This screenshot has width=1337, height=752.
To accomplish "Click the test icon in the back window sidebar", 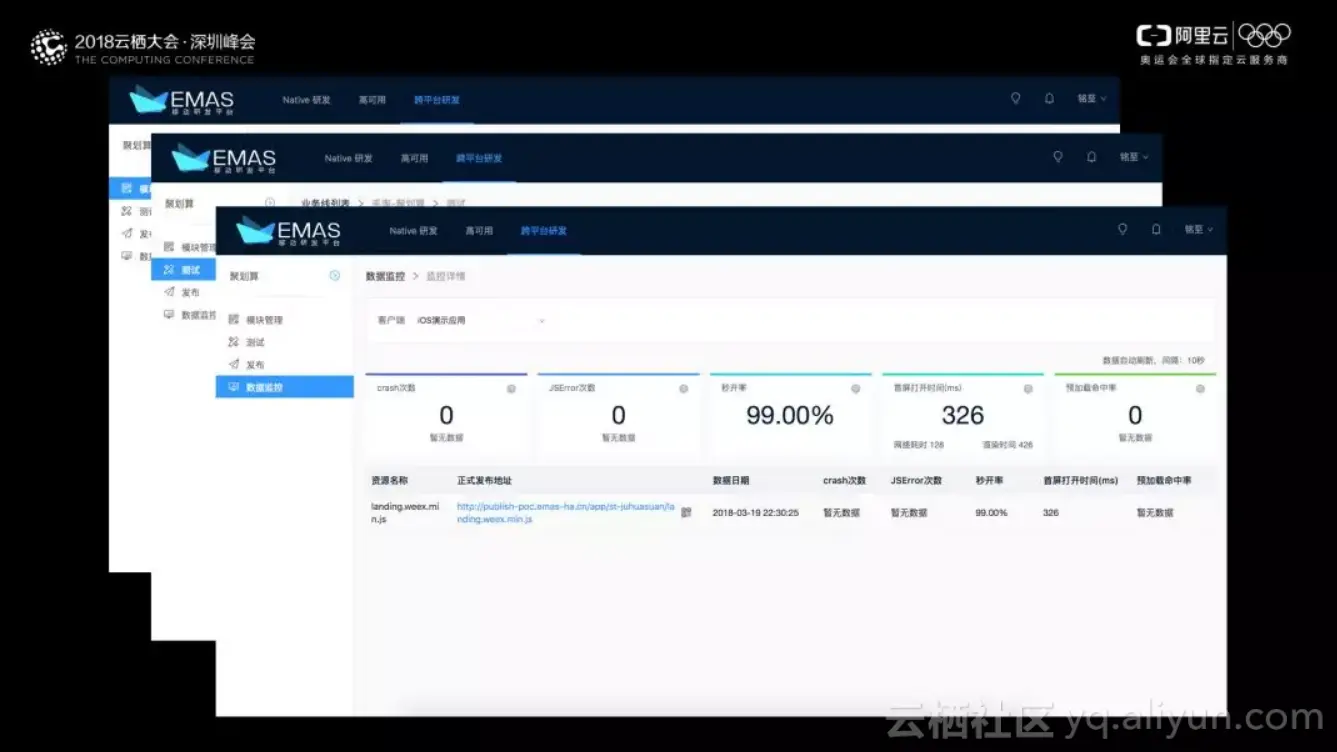I will [x=127, y=211].
